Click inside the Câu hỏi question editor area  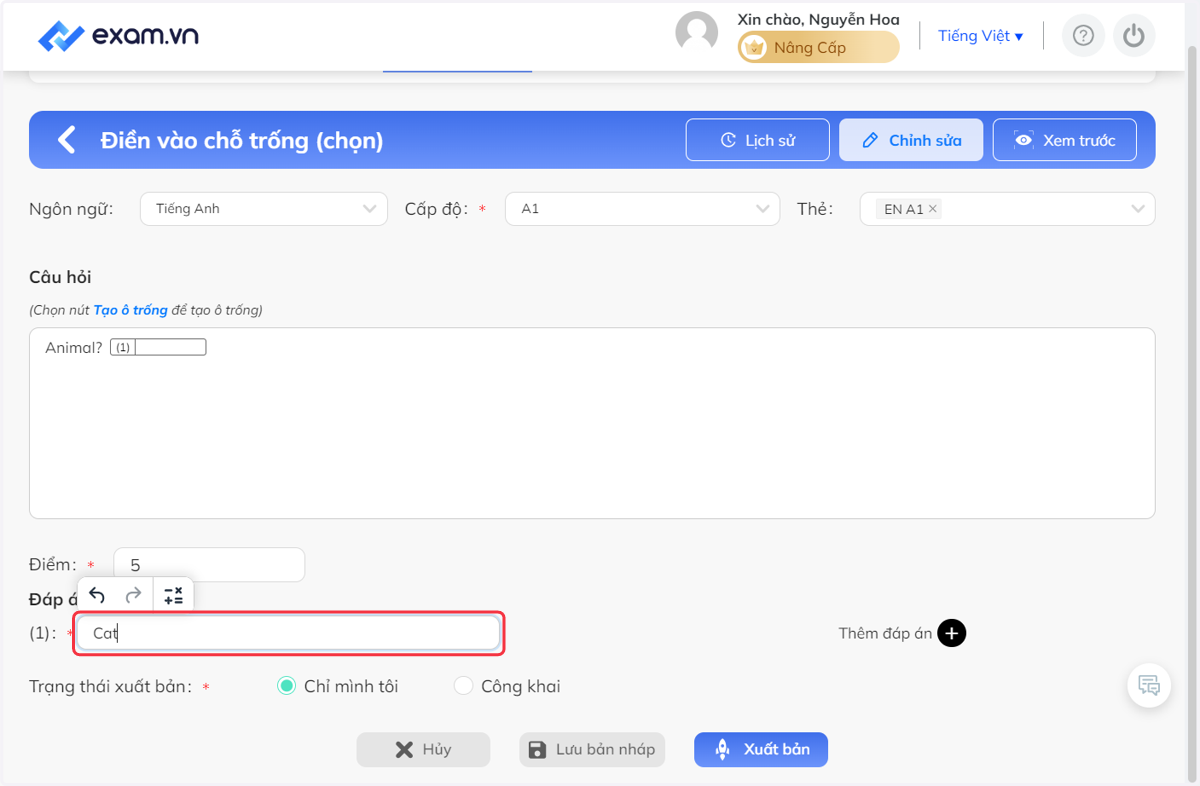[x=592, y=423]
